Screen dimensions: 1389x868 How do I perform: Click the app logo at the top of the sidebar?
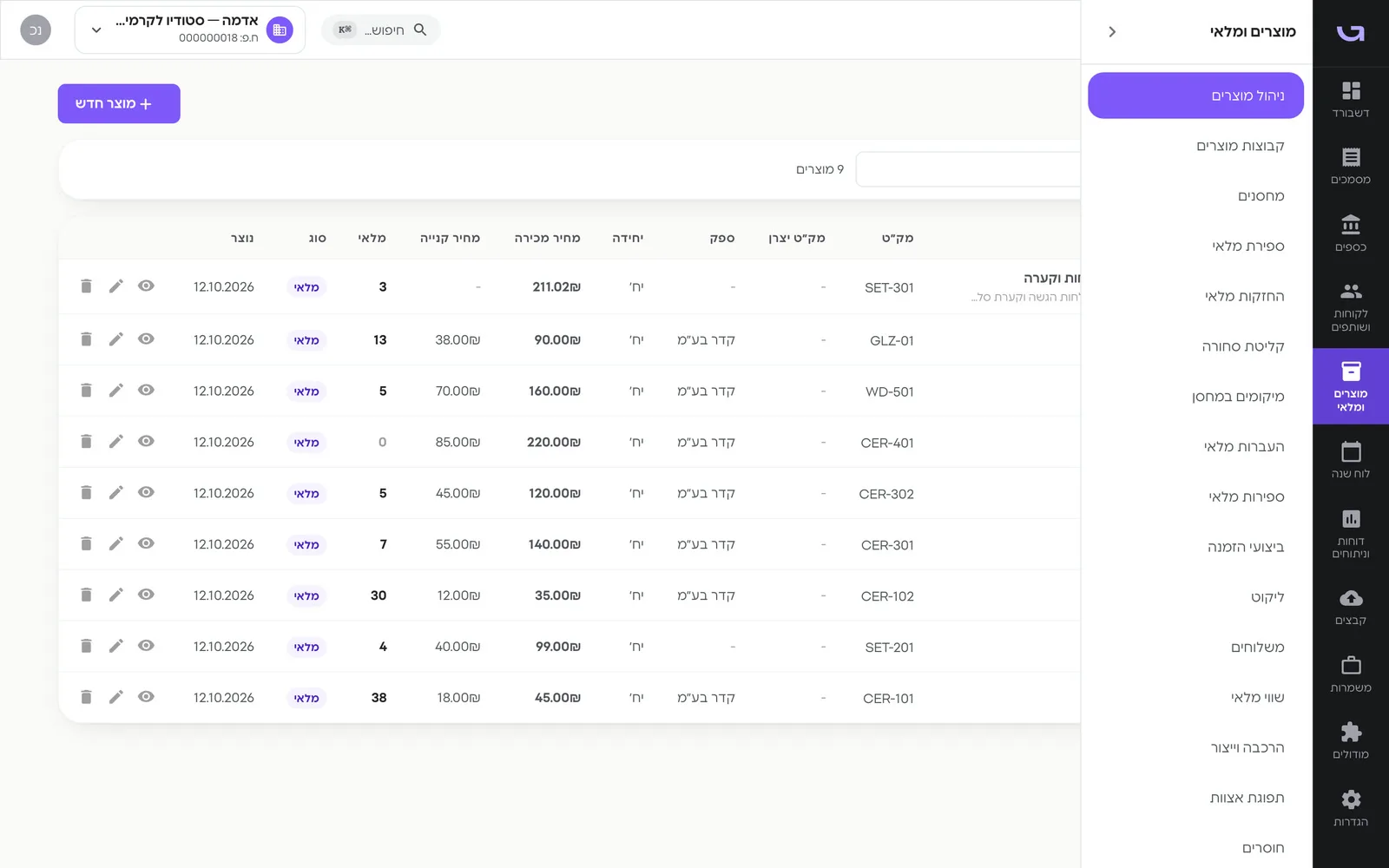click(1350, 32)
